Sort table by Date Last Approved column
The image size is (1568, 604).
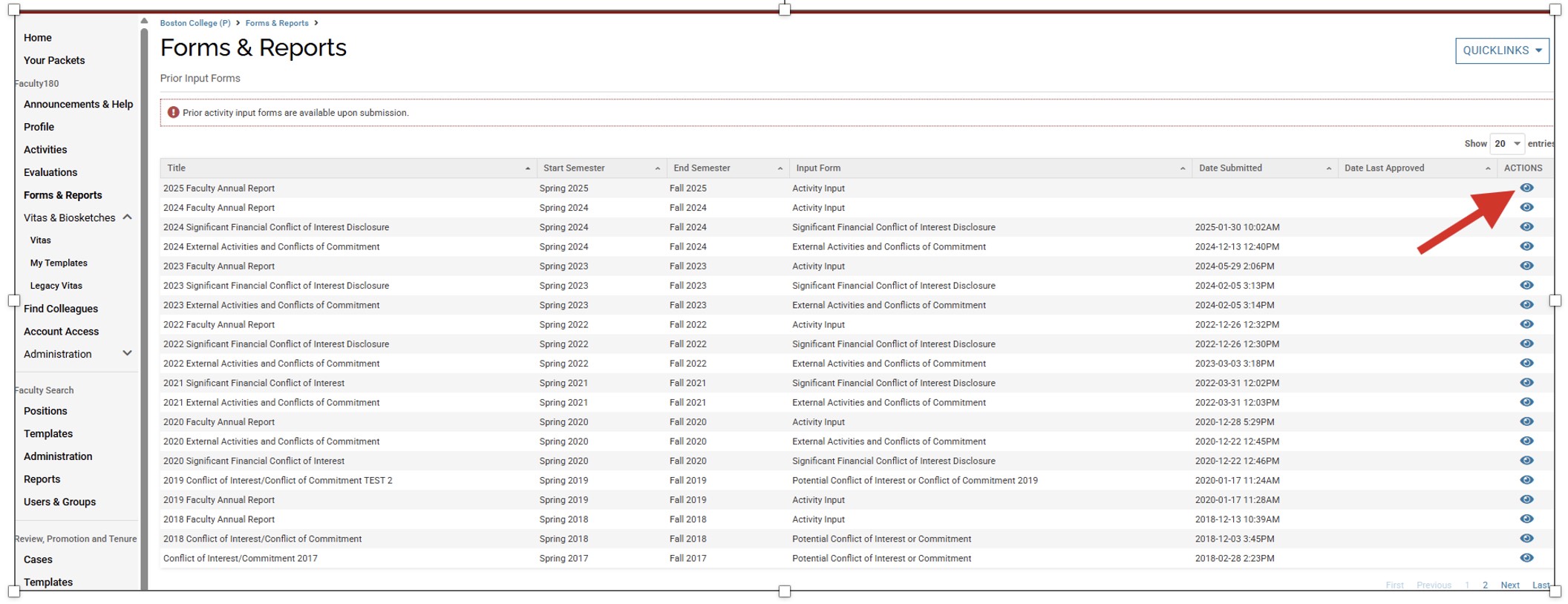pos(1417,168)
